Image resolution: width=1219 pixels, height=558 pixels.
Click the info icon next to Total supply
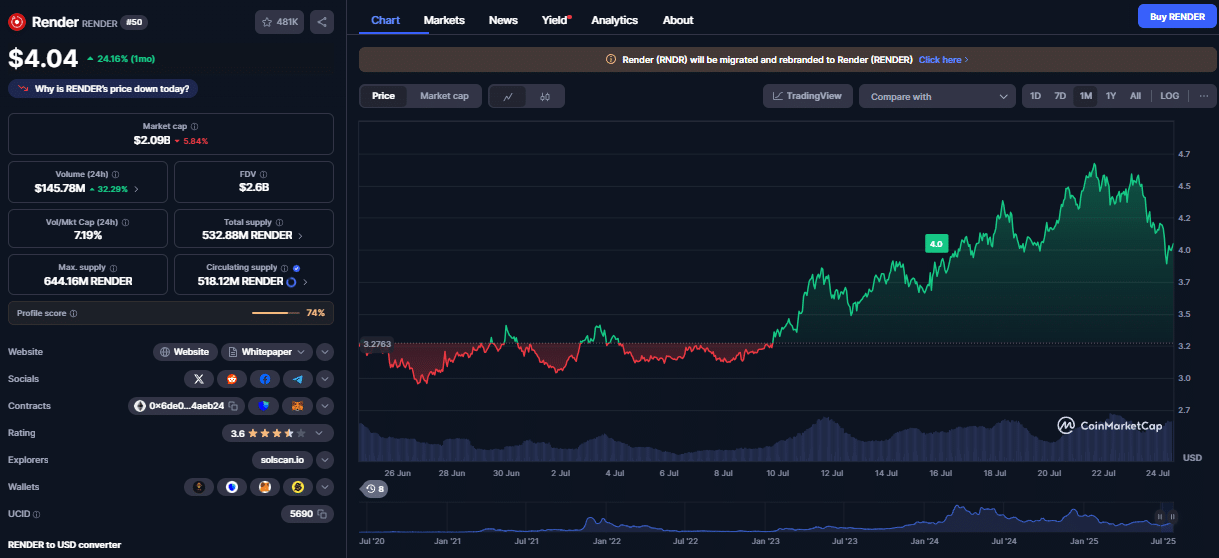(279, 222)
